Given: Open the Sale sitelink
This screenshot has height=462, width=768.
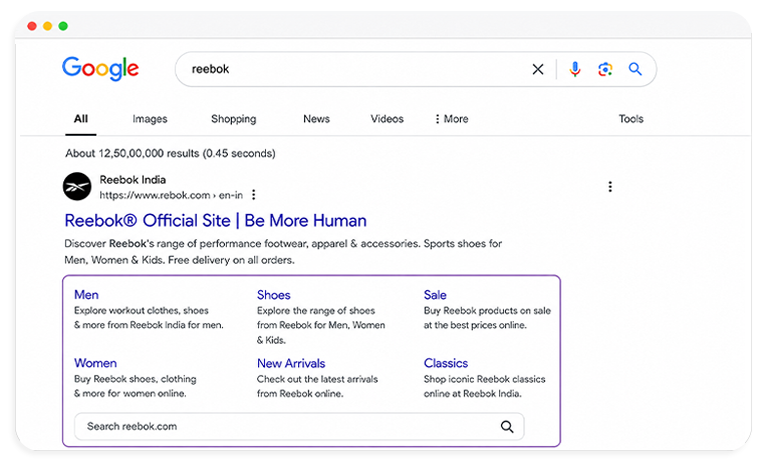Looking at the screenshot, I should pos(435,295).
